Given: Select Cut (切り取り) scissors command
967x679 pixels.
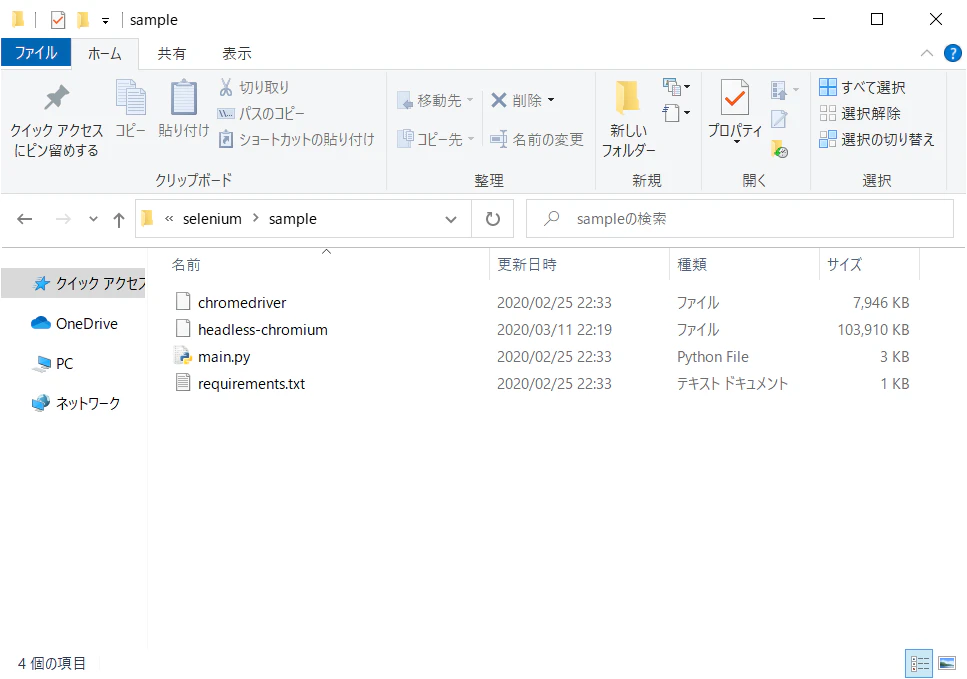Looking at the screenshot, I should [254, 87].
